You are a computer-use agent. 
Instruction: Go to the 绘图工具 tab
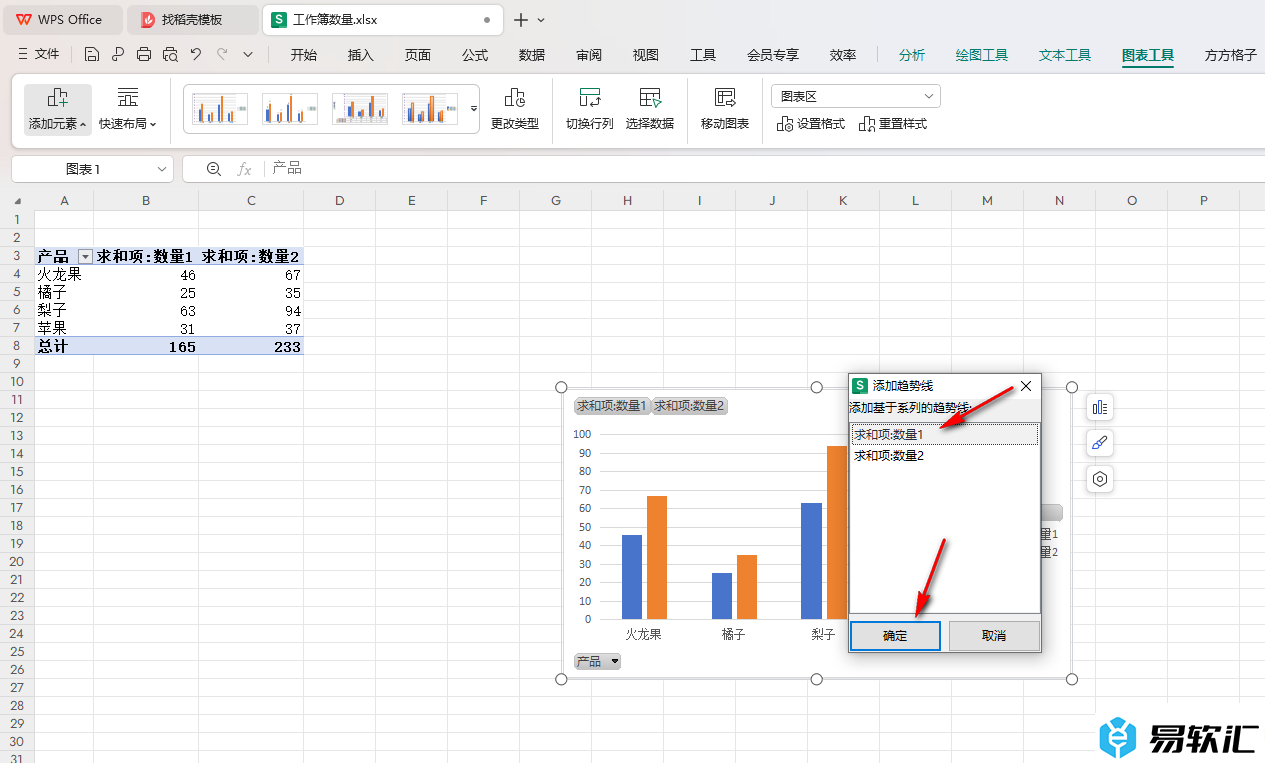[x=982, y=55]
